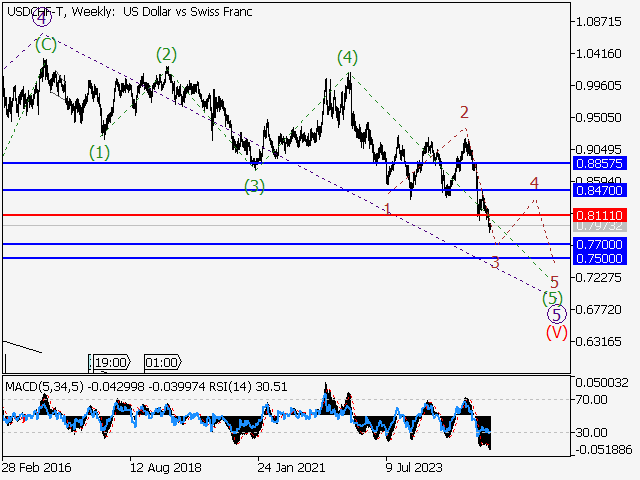Select the 0.77000 price level tag
640x480 pixels.
click(600, 244)
